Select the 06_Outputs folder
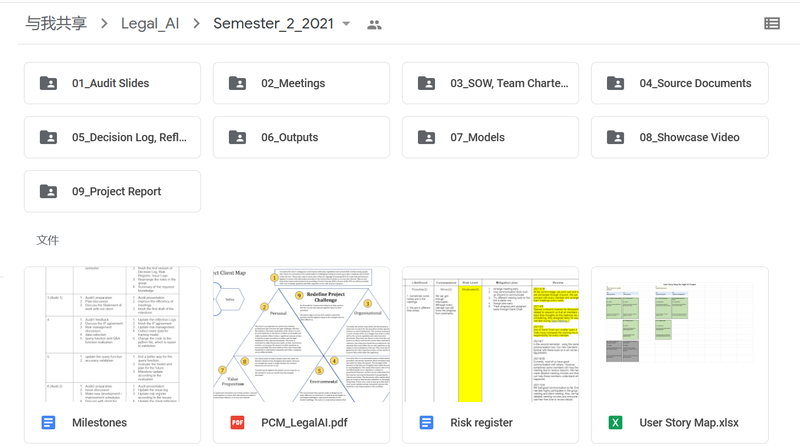The height and width of the screenshot is (447, 800). pyautogui.click(x=302, y=137)
